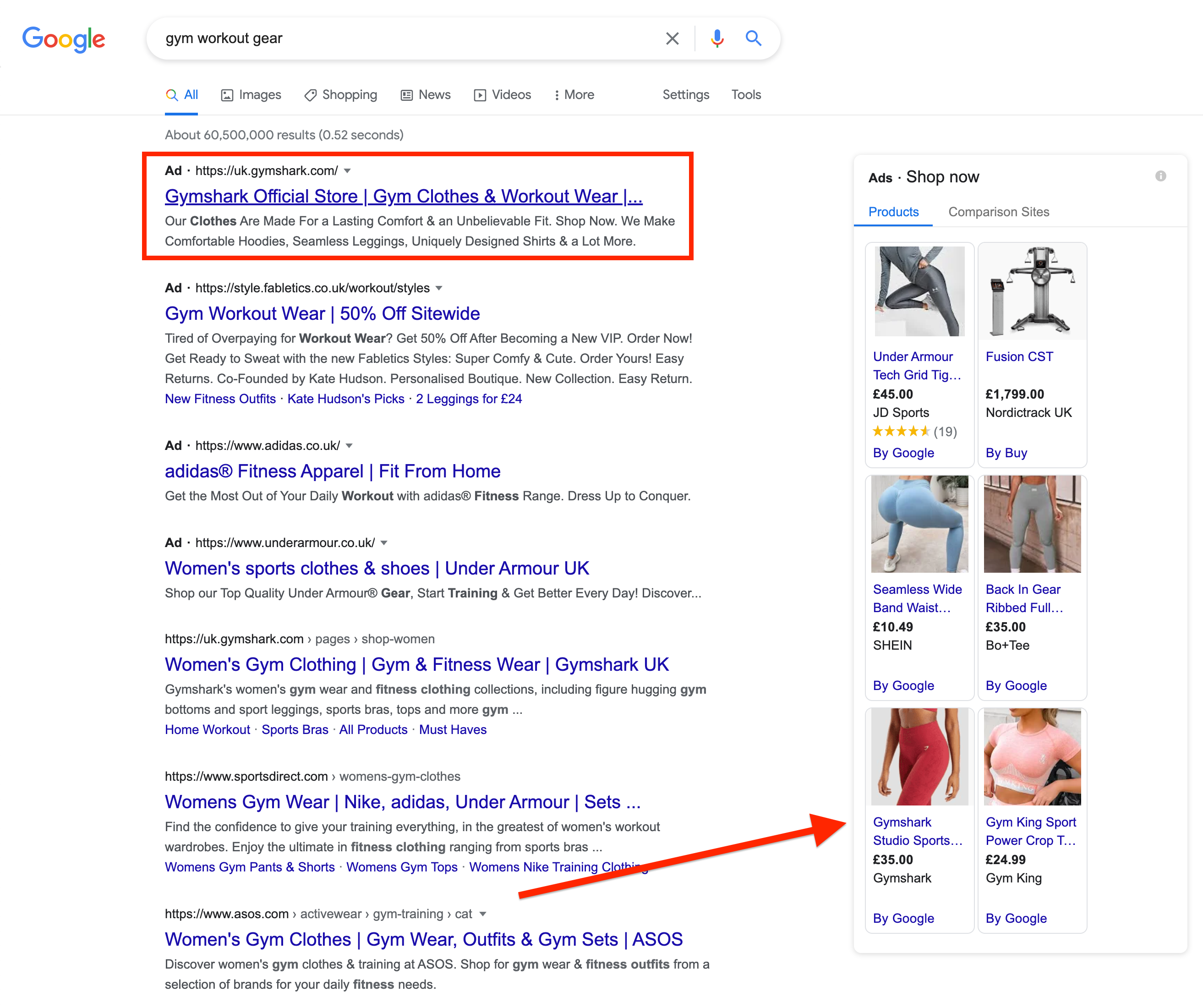Image resolution: width=1203 pixels, height=1008 pixels.
Task: Click the Home Workout sitelink
Action: pyautogui.click(x=208, y=730)
